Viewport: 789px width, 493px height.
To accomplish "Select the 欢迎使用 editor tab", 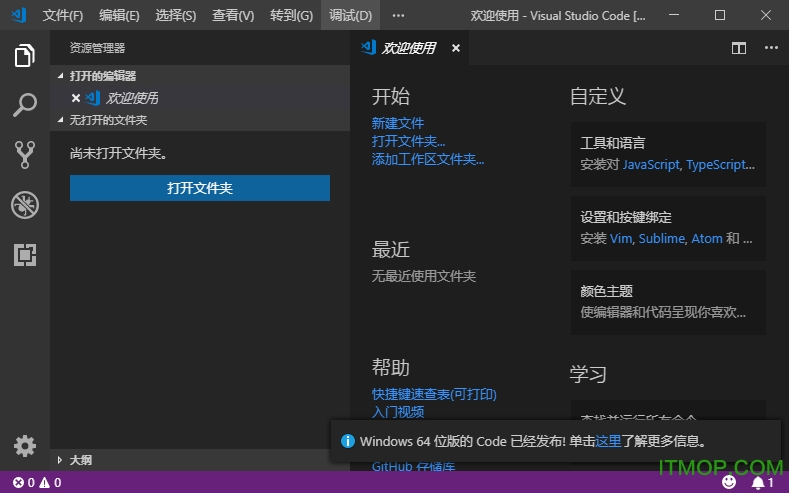I will [408, 48].
